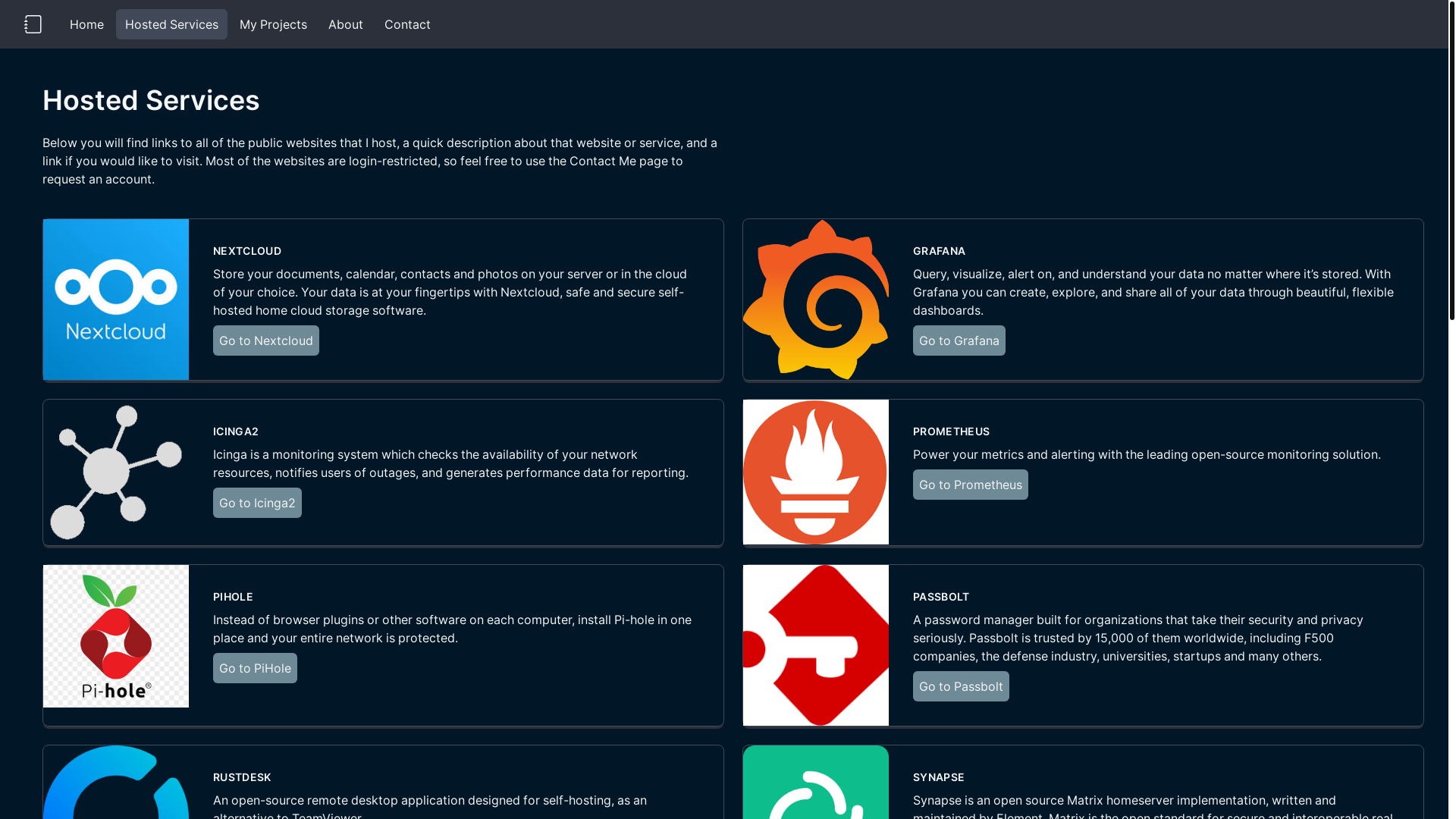This screenshot has width=1456, height=819.
Task: Go to the About page
Action: 346,24
